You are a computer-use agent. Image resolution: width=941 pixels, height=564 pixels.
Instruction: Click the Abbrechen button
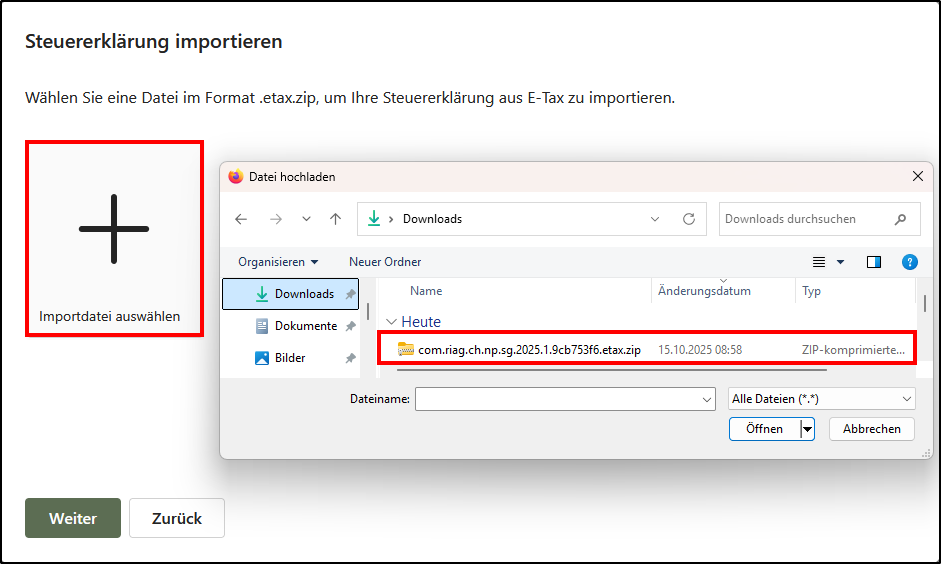[x=872, y=429]
